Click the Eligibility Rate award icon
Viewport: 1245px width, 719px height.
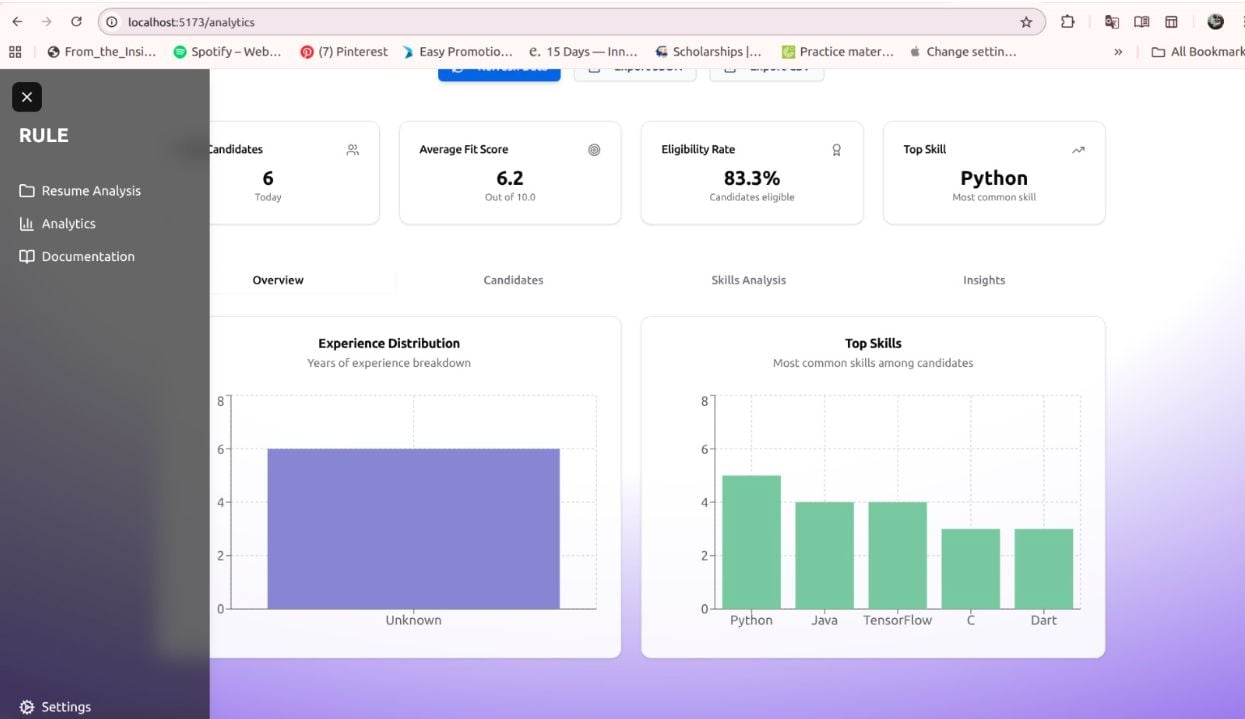point(836,150)
